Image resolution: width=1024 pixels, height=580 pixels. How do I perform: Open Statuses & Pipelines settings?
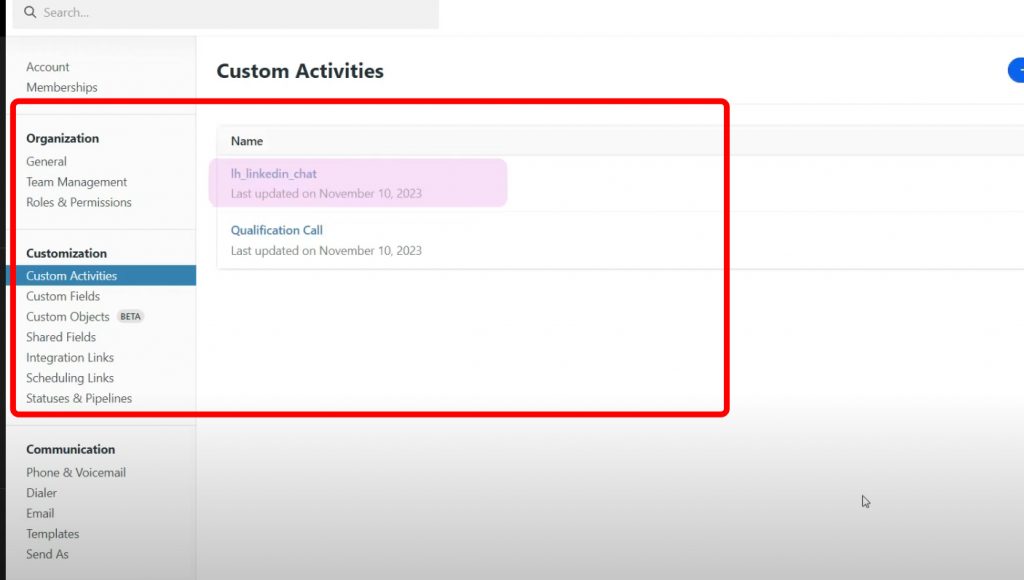point(78,398)
